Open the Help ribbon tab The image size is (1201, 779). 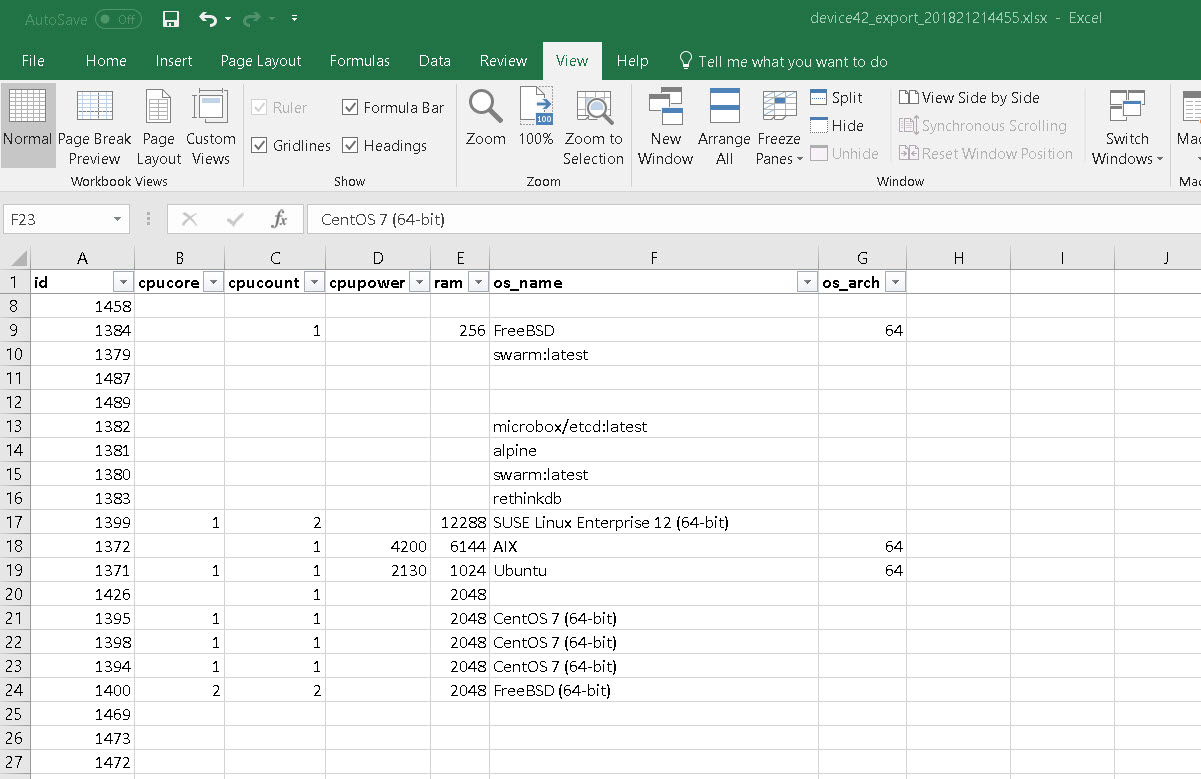[632, 61]
